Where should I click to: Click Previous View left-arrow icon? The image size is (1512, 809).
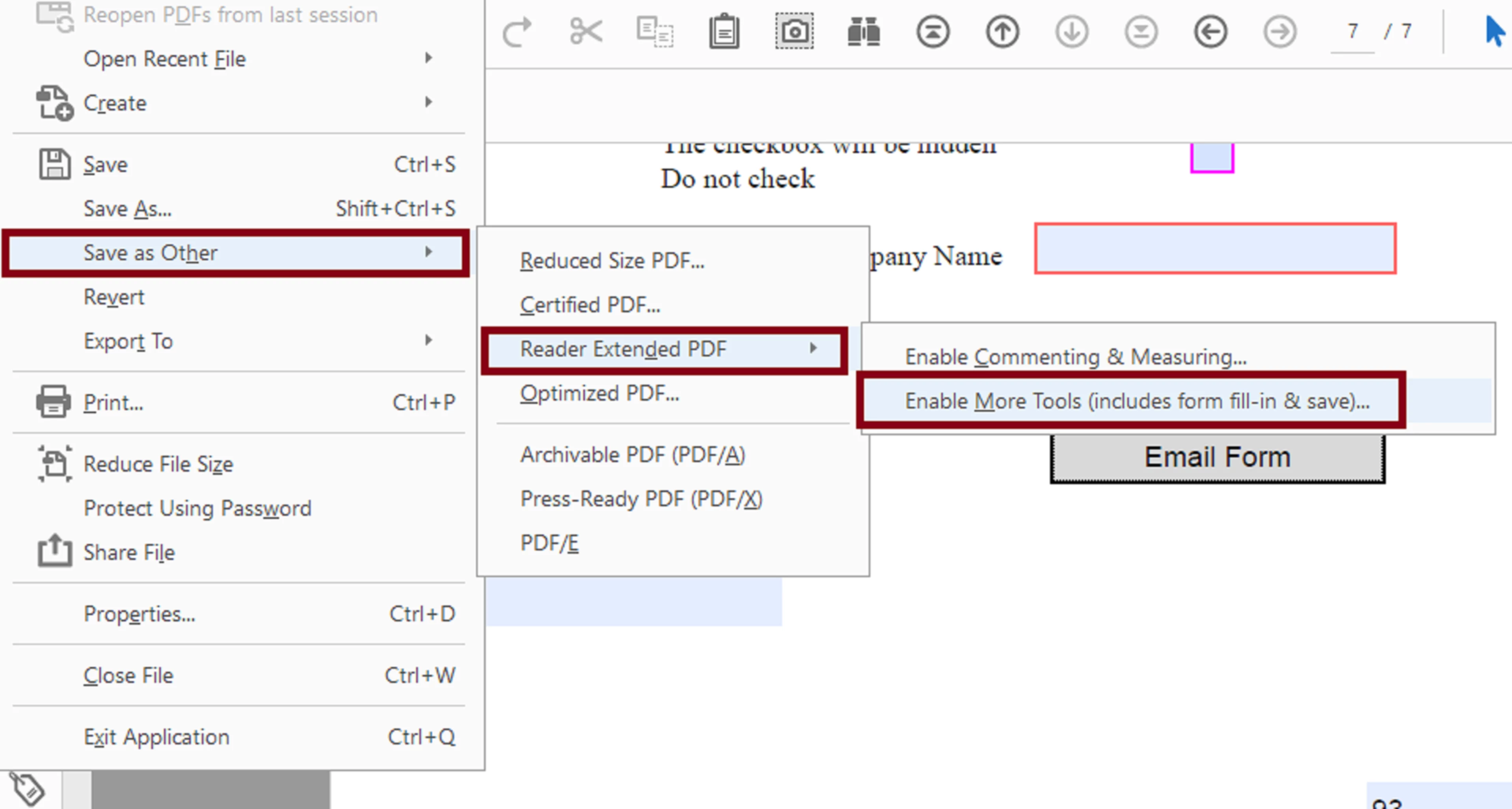tap(1210, 32)
